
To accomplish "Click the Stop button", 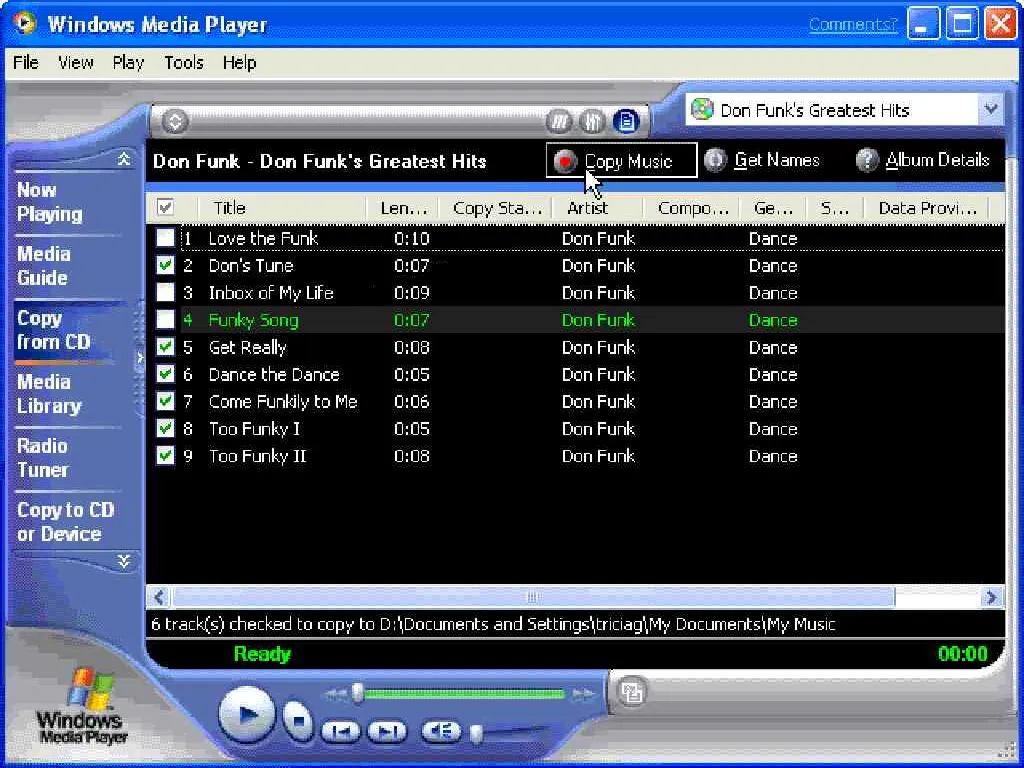I will 298,720.
